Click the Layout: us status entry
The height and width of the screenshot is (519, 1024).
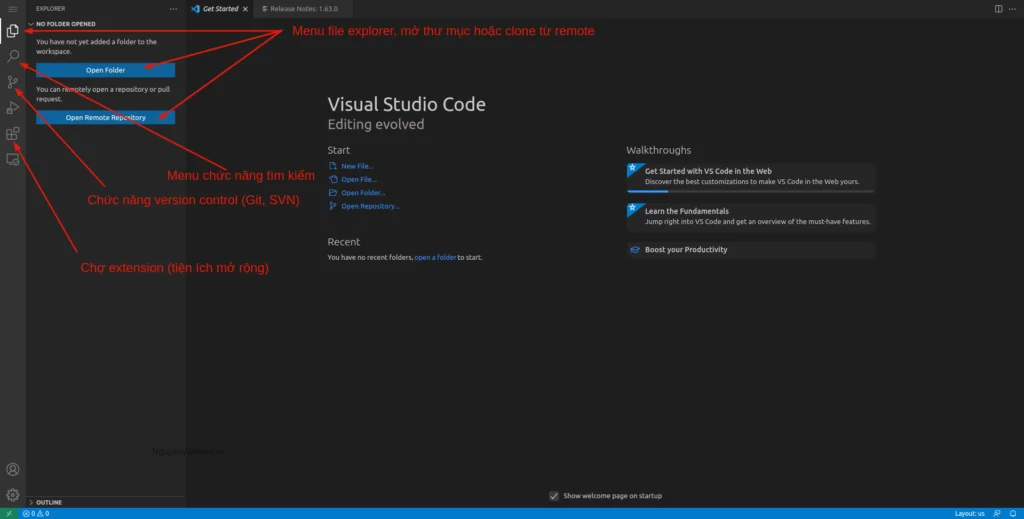(x=969, y=514)
